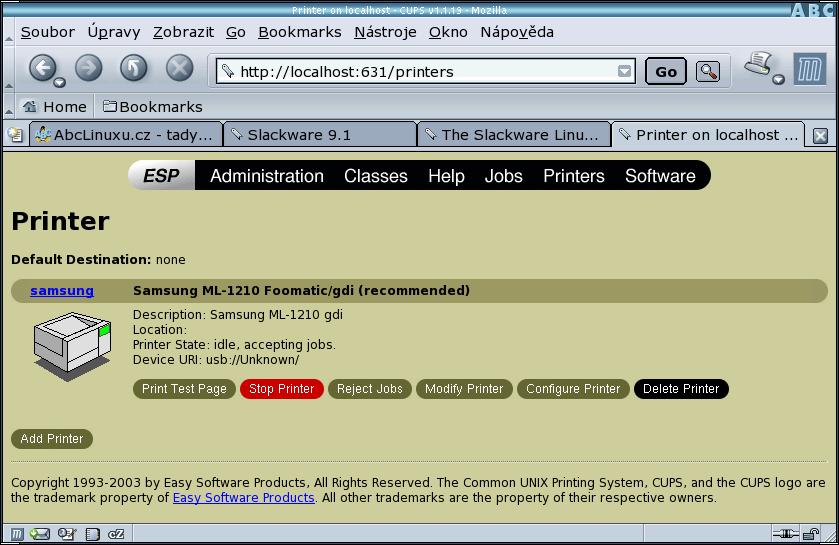Open the Print button dropdown arrow
The width and height of the screenshot is (839, 545).
point(779,80)
